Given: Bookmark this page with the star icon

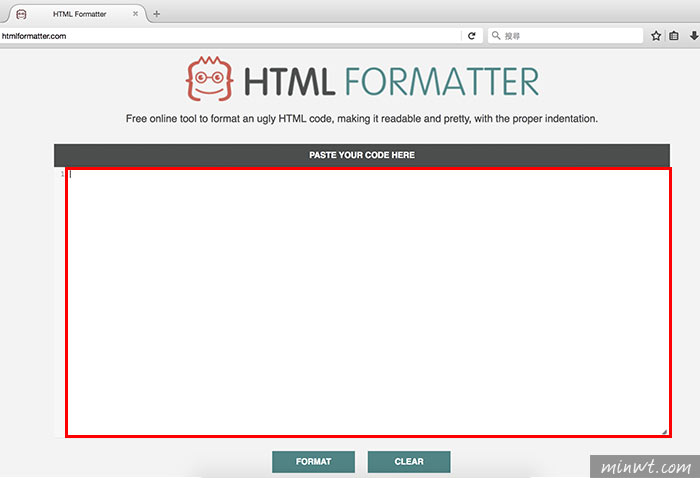Looking at the screenshot, I should click(656, 36).
